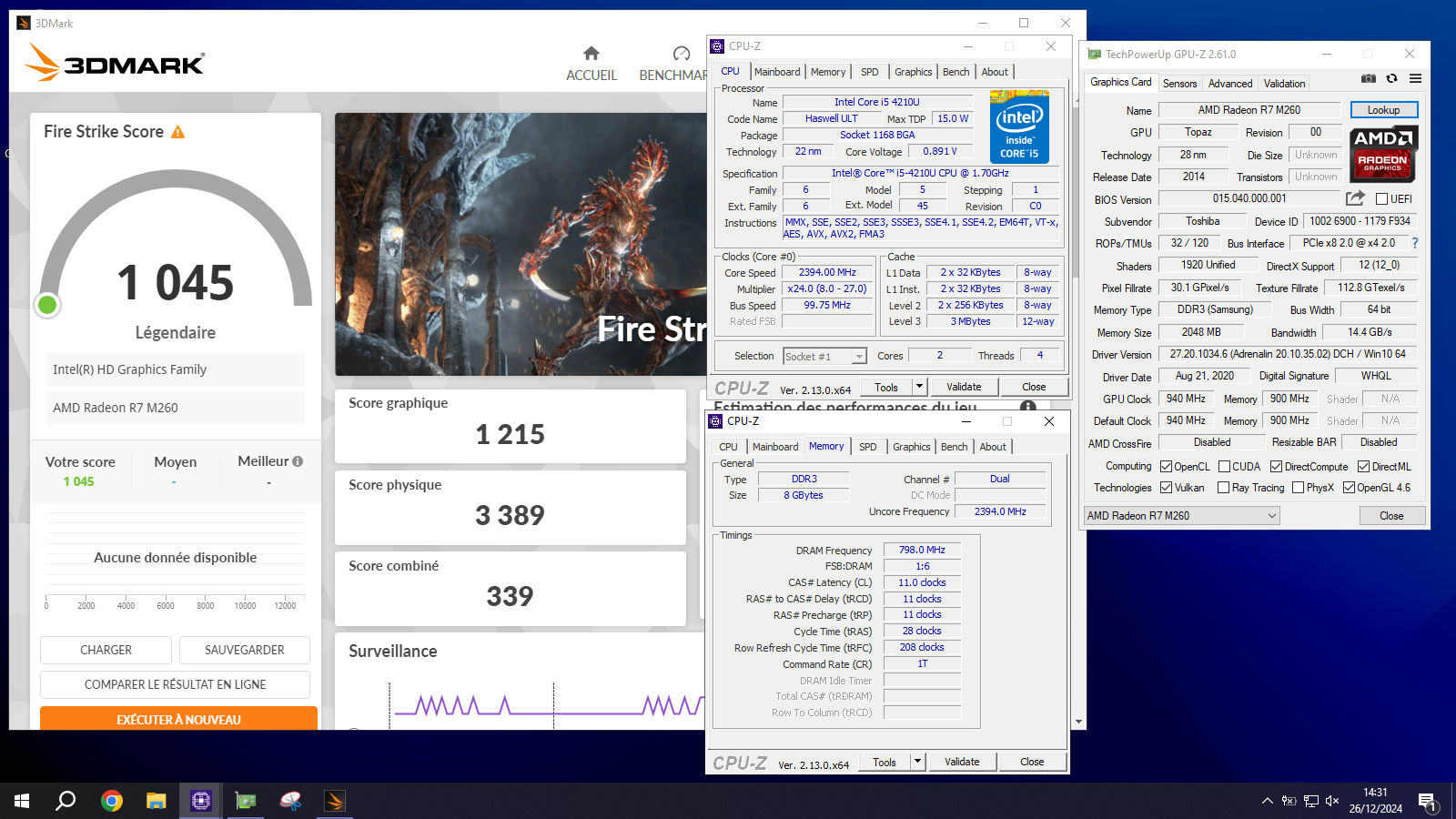This screenshot has height=819, width=1456.
Task: Open the GPU-Z hamburger menu
Action: pos(1415,79)
